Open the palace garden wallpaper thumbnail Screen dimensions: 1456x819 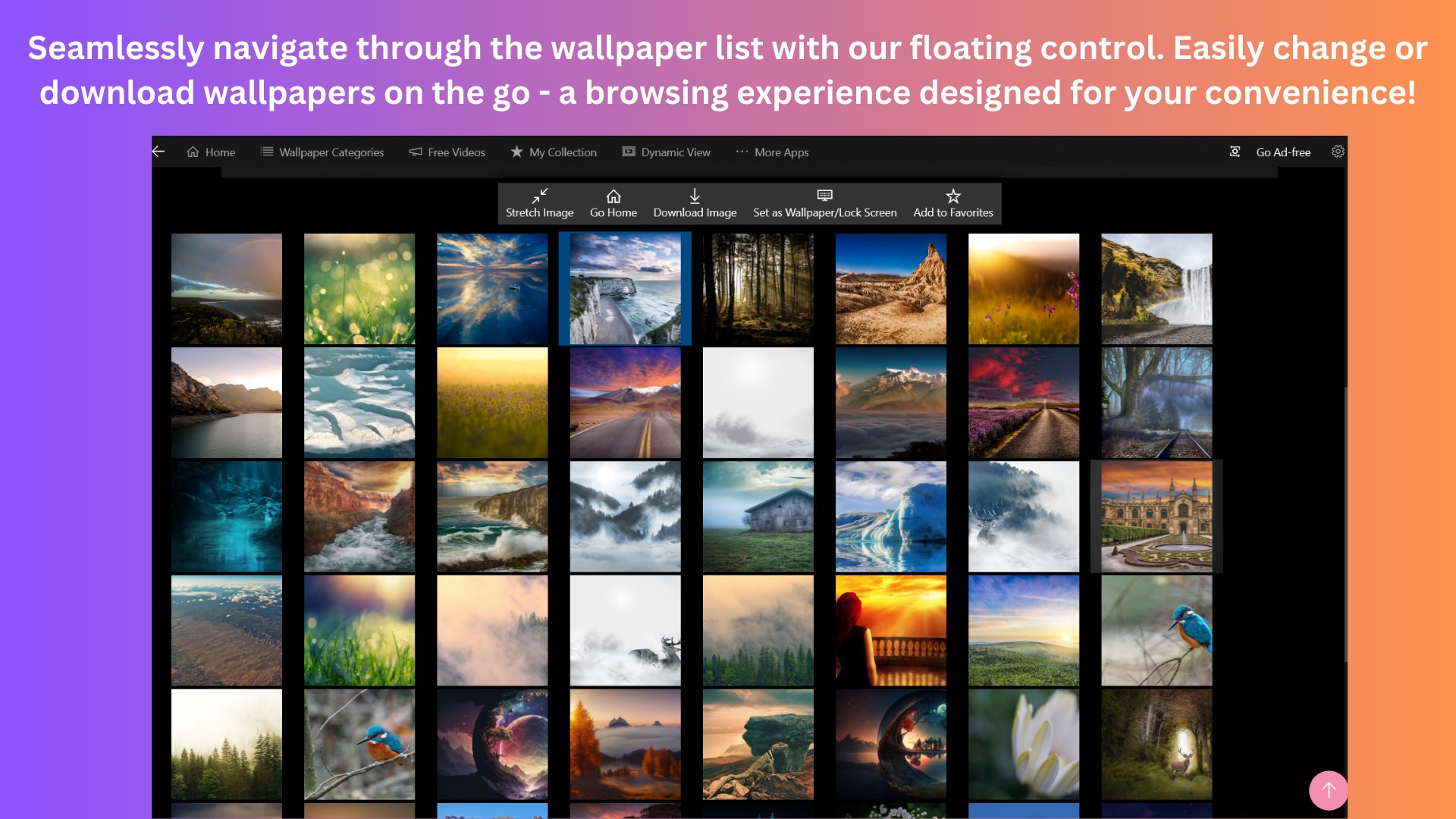[x=1156, y=516]
